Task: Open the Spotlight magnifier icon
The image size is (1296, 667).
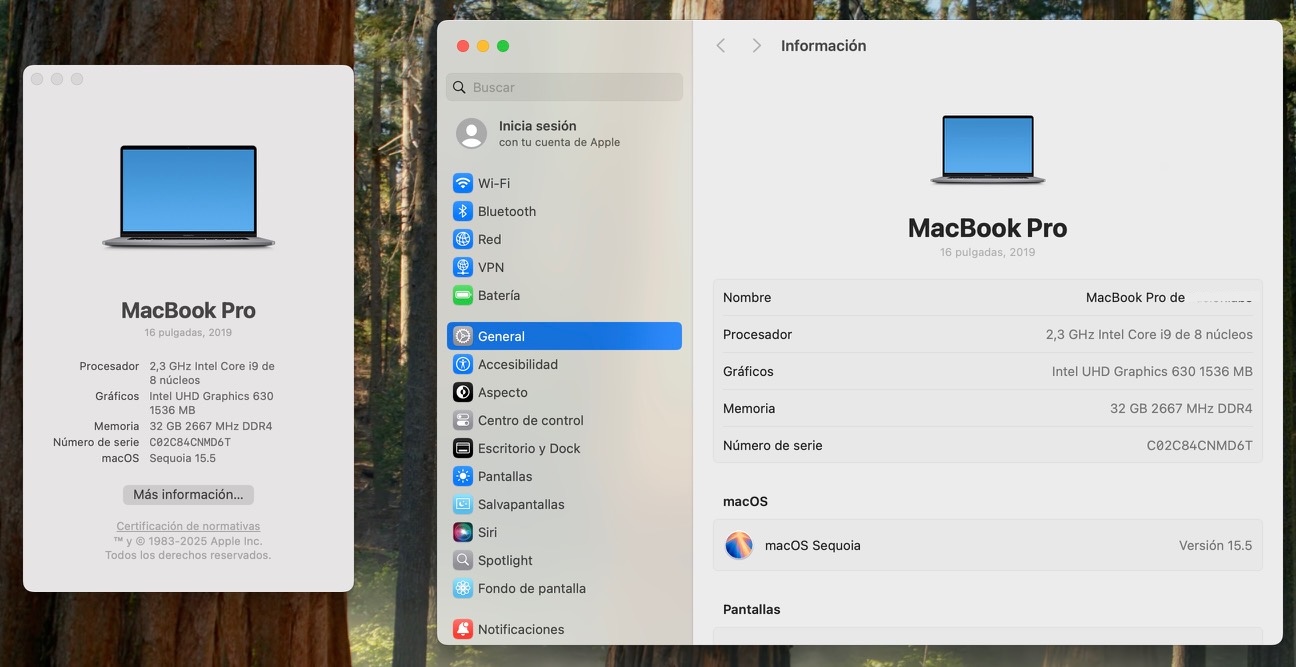Action: point(462,560)
